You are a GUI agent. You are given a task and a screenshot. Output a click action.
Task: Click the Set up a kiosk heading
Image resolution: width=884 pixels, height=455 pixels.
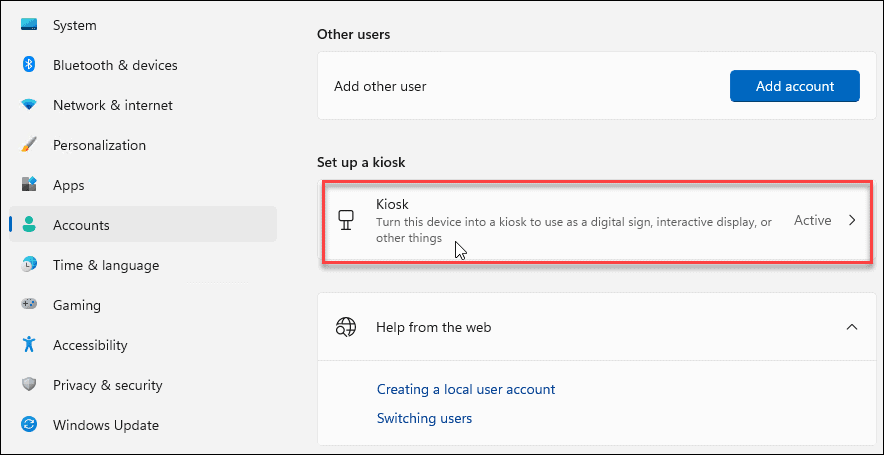coord(361,163)
